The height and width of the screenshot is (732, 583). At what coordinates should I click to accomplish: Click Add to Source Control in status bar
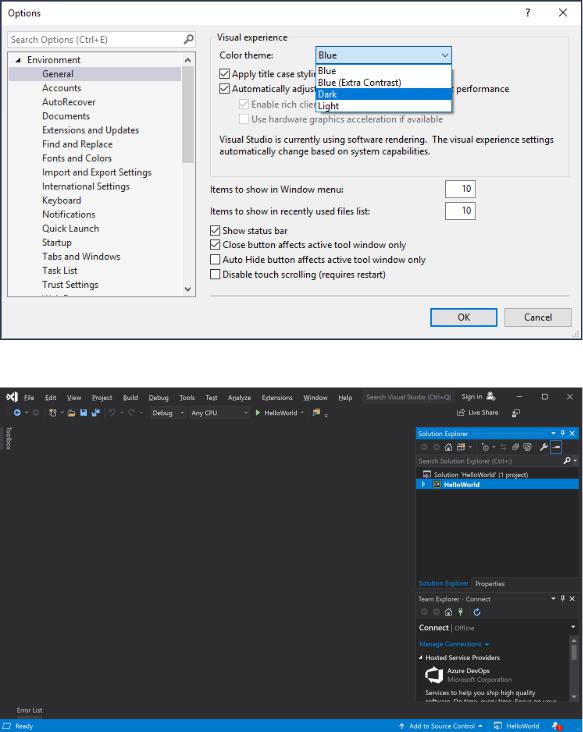click(x=442, y=726)
